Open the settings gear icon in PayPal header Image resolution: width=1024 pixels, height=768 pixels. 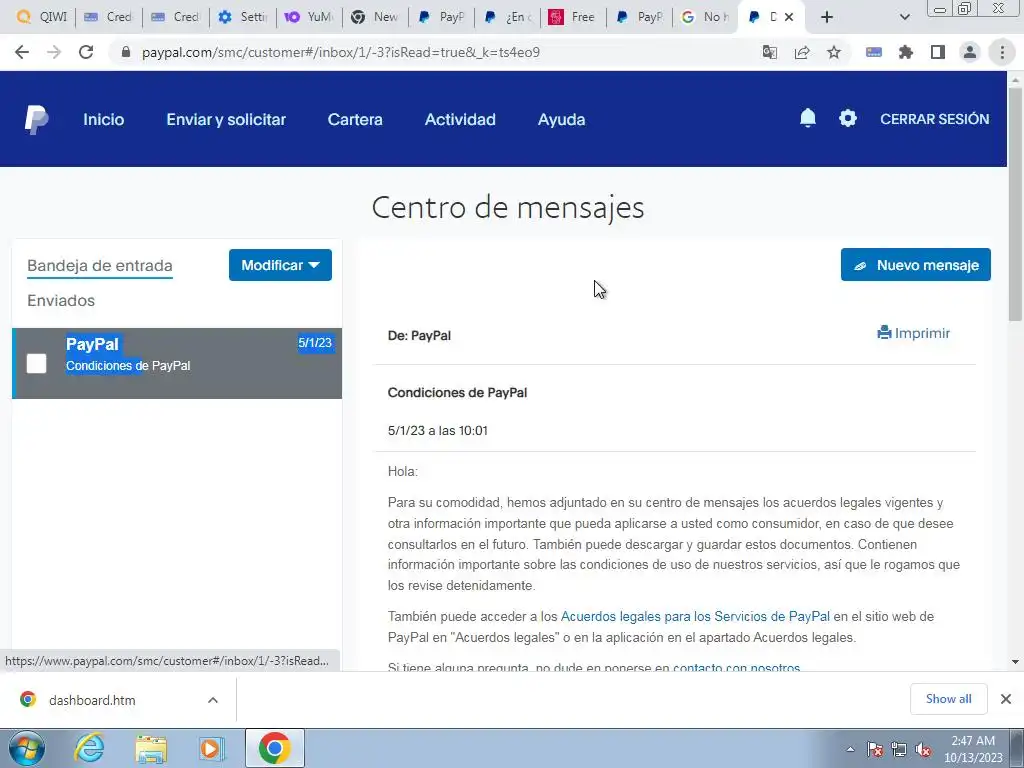[848, 118]
